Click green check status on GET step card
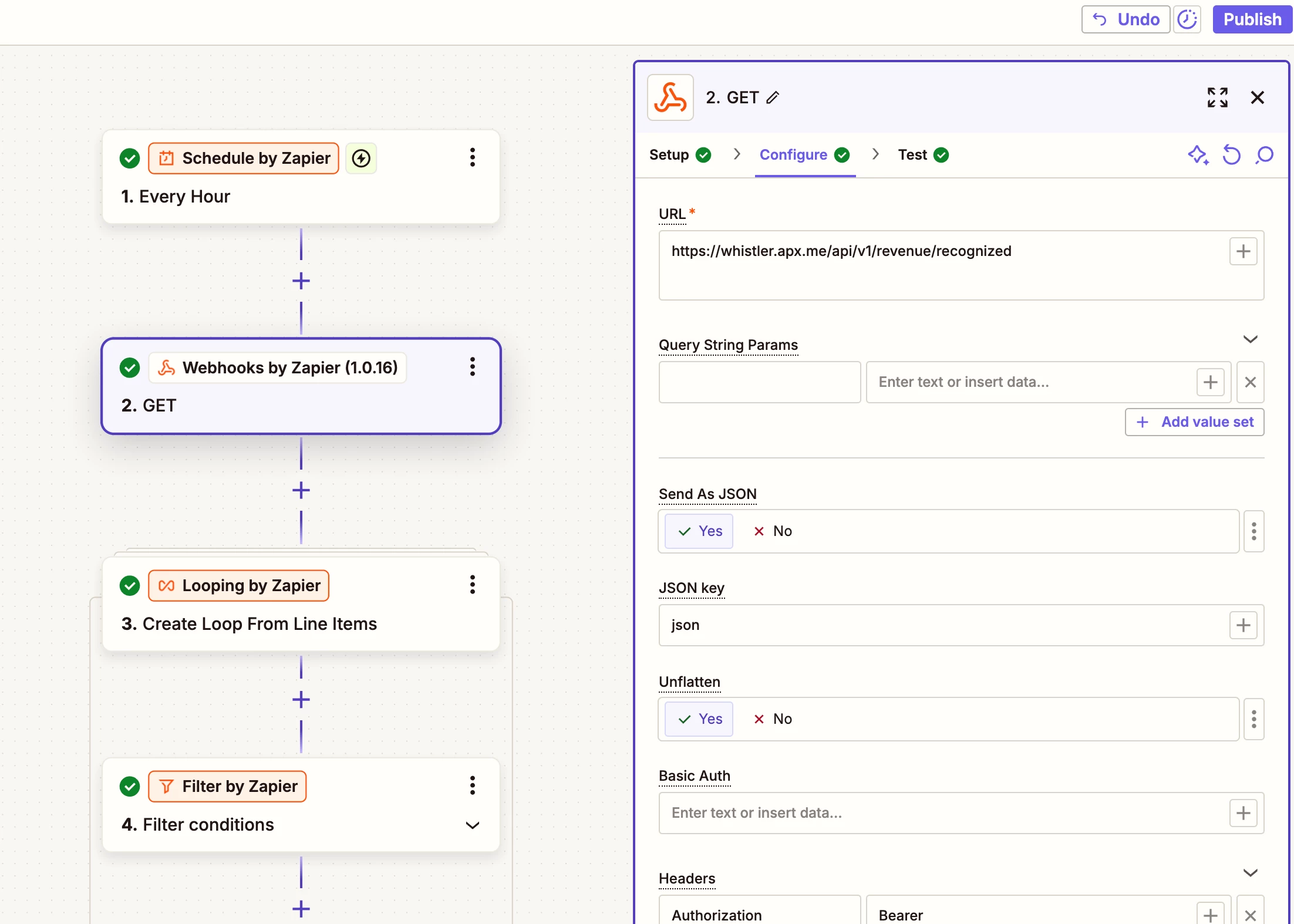This screenshot has height=924, width=1294. click(130, 368)
